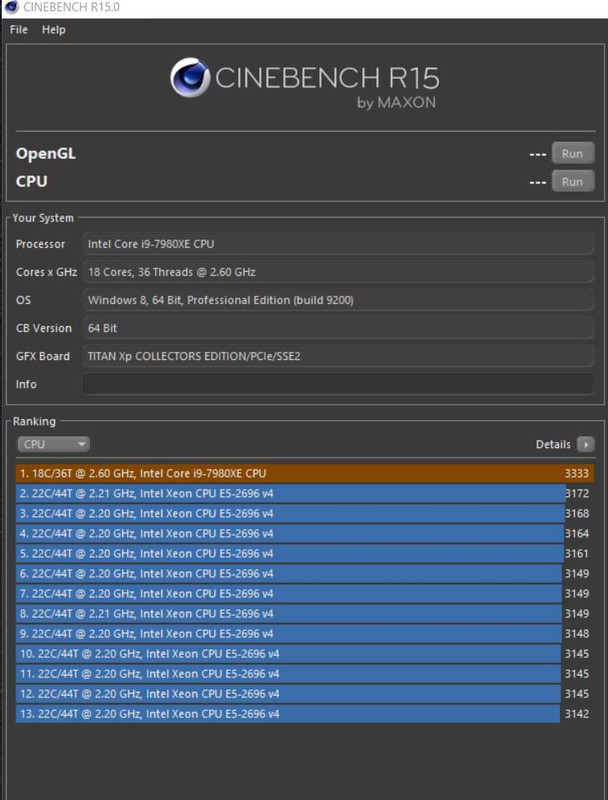Select ranking entry 8 at 2.21 GHz
The width and height of the screenshot is (608, 800).
(305, 614)
